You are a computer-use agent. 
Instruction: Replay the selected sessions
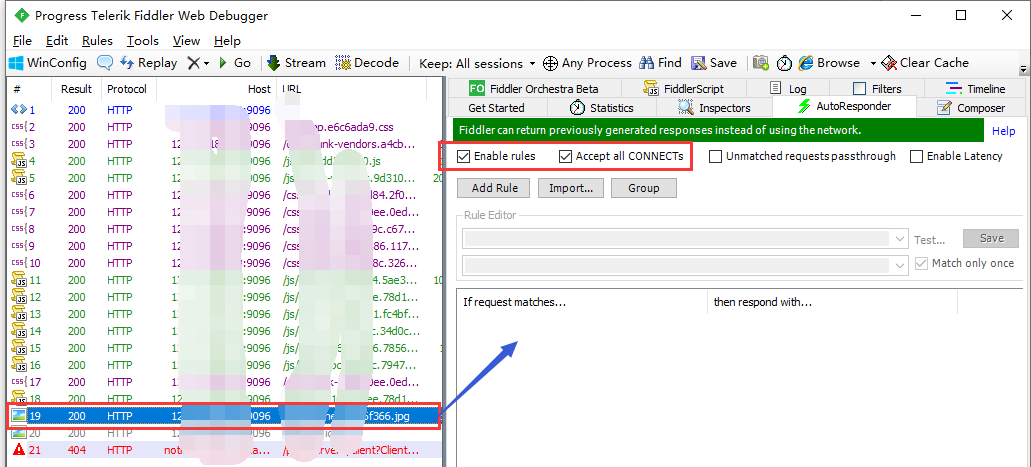point(149,63)
